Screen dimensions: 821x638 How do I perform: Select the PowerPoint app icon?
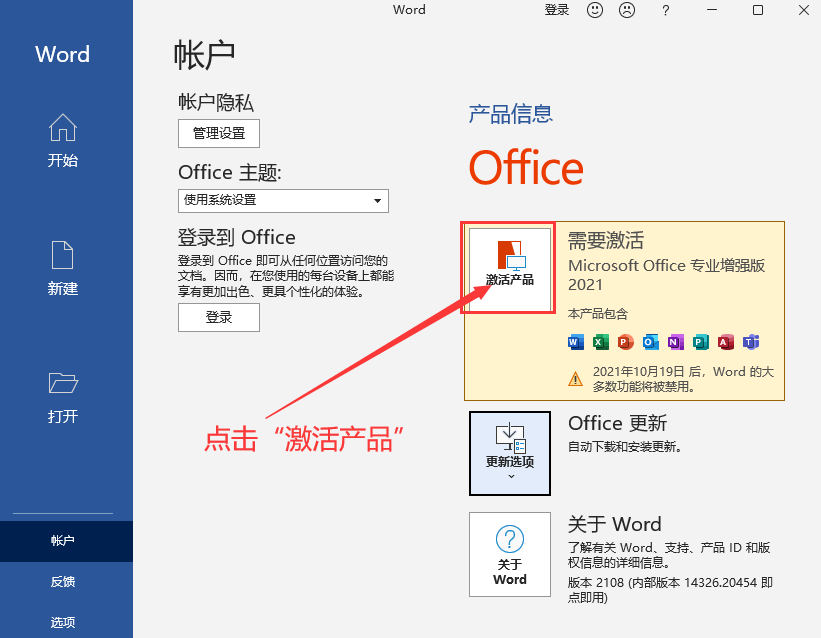(624, 342)
